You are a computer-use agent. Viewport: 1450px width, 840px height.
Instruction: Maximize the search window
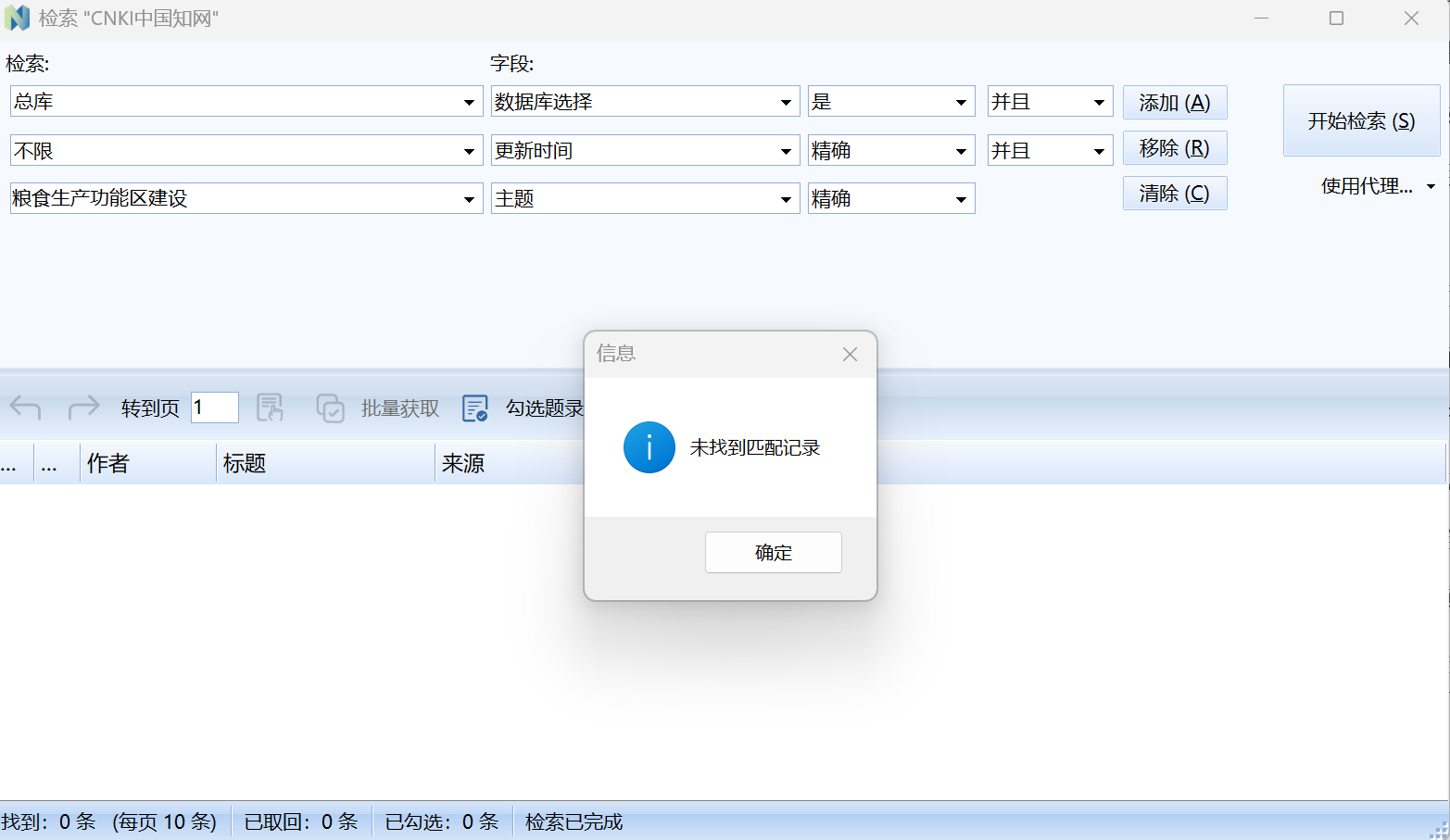[x=1336, y=18]
